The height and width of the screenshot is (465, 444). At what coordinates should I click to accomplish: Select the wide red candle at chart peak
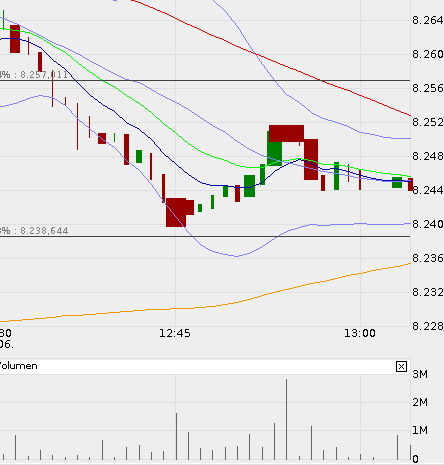(x=286, y=133)
